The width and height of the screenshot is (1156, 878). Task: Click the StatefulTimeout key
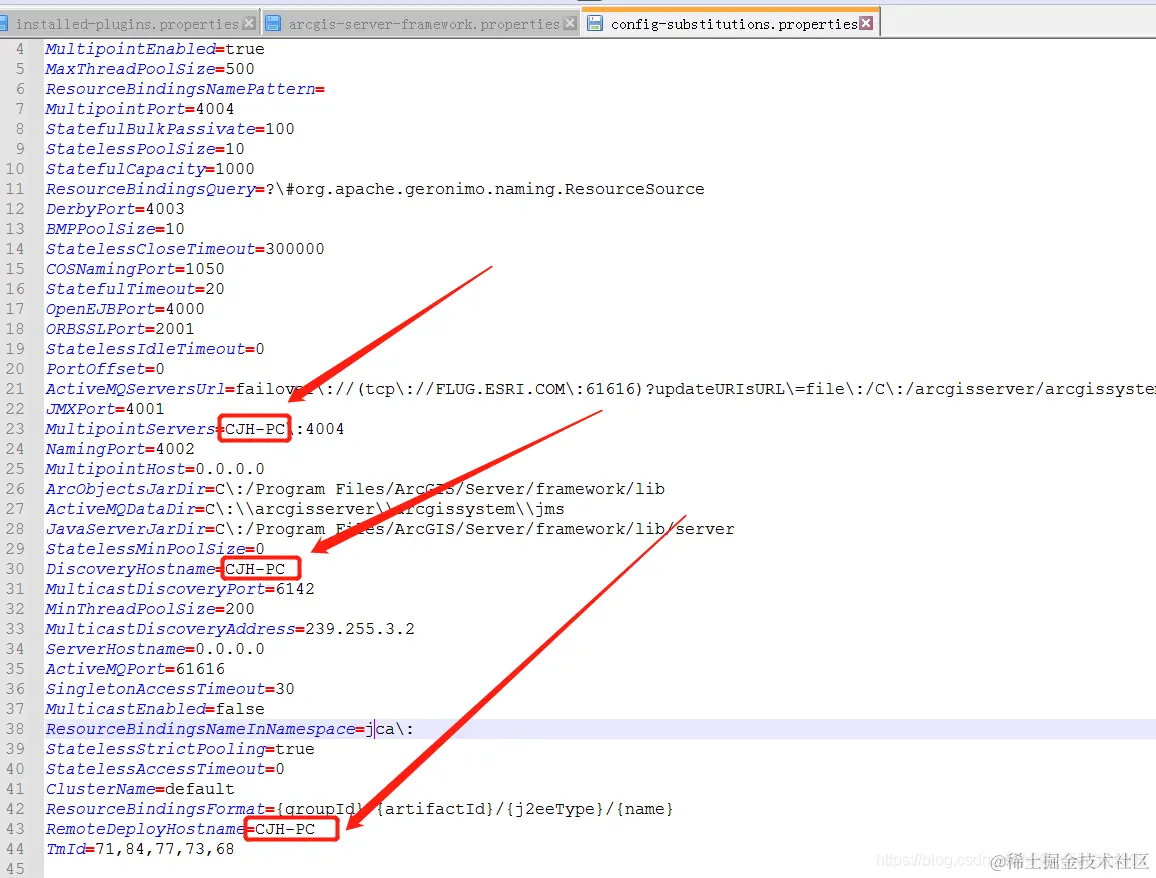point(120,289)
